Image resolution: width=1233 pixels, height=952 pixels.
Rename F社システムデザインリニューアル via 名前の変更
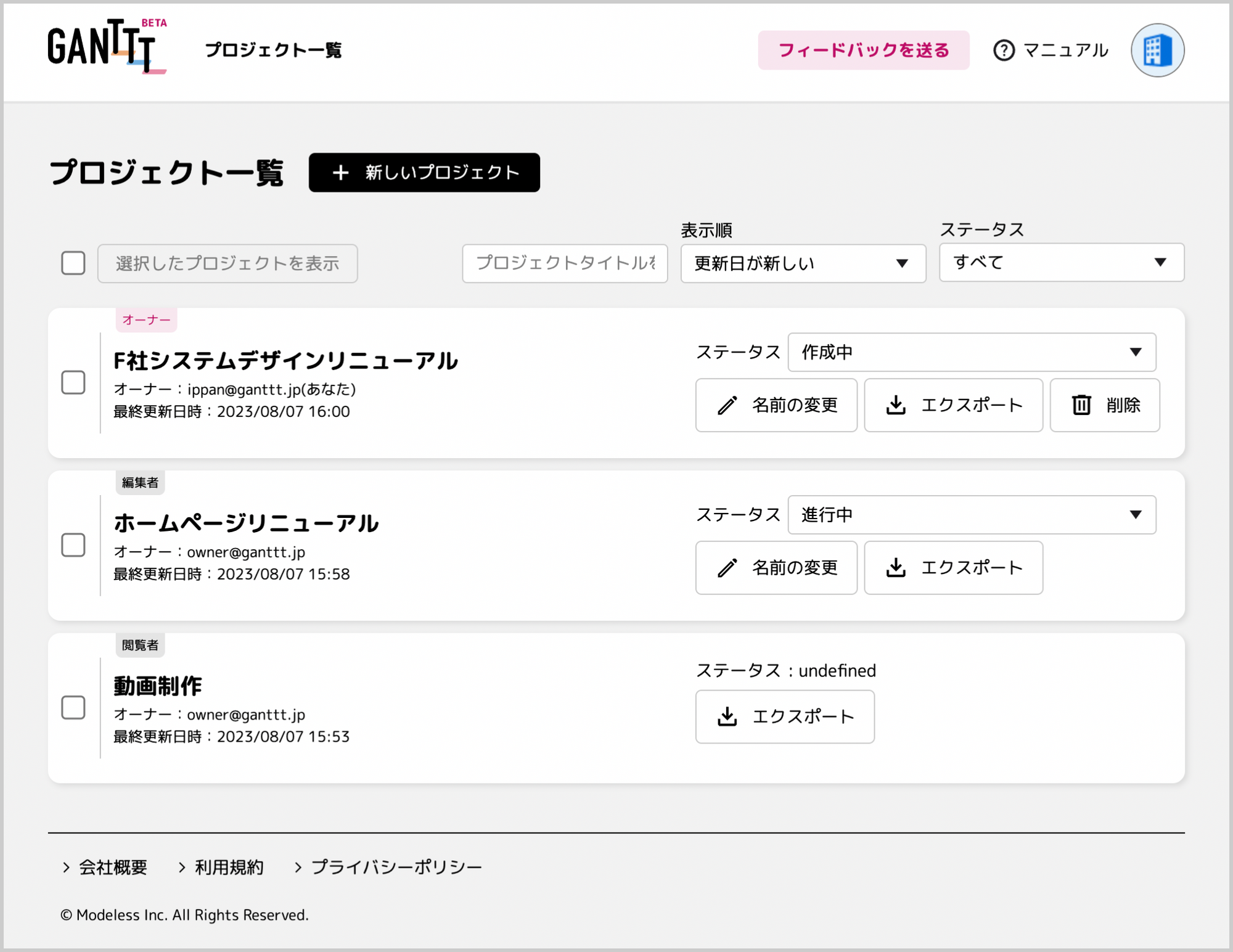point(776,405)
